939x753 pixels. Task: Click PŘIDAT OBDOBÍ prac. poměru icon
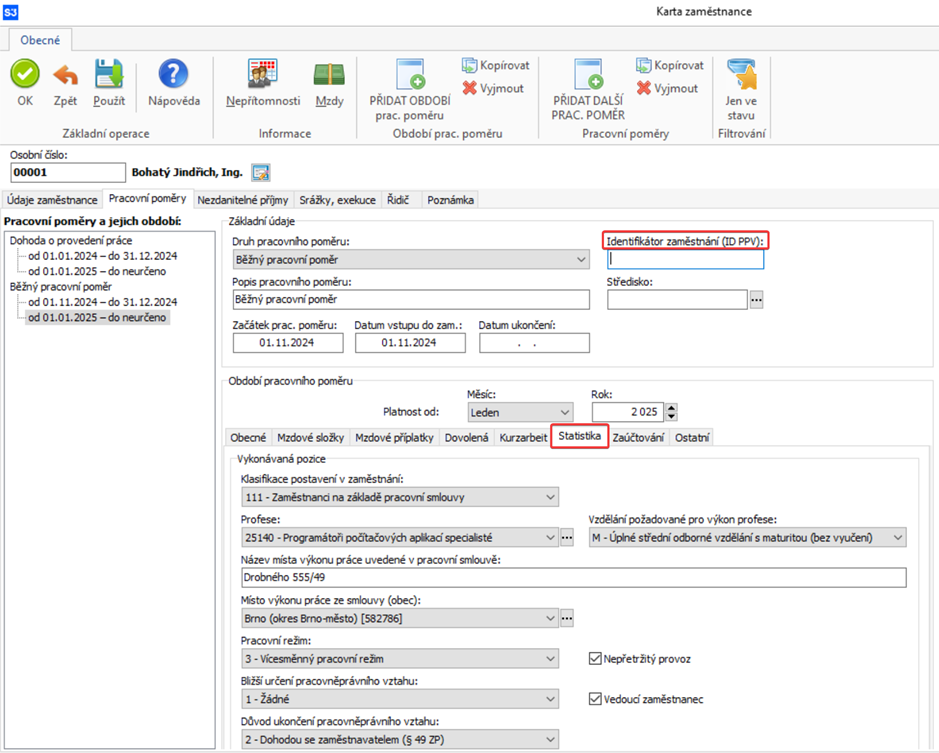pyautogui.click(x=410, y=77)
